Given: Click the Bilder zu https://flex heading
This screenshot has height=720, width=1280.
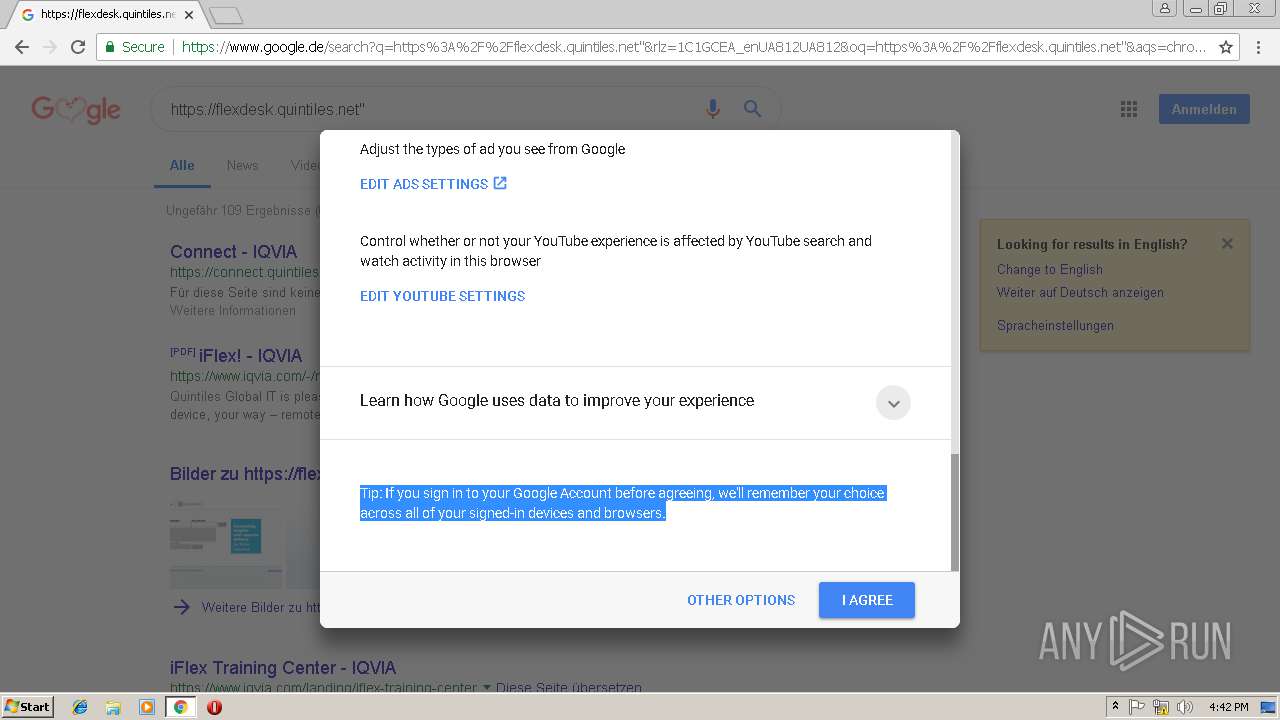Looking at the screenshot, I should pyautogui.click(x=245, y=474).
